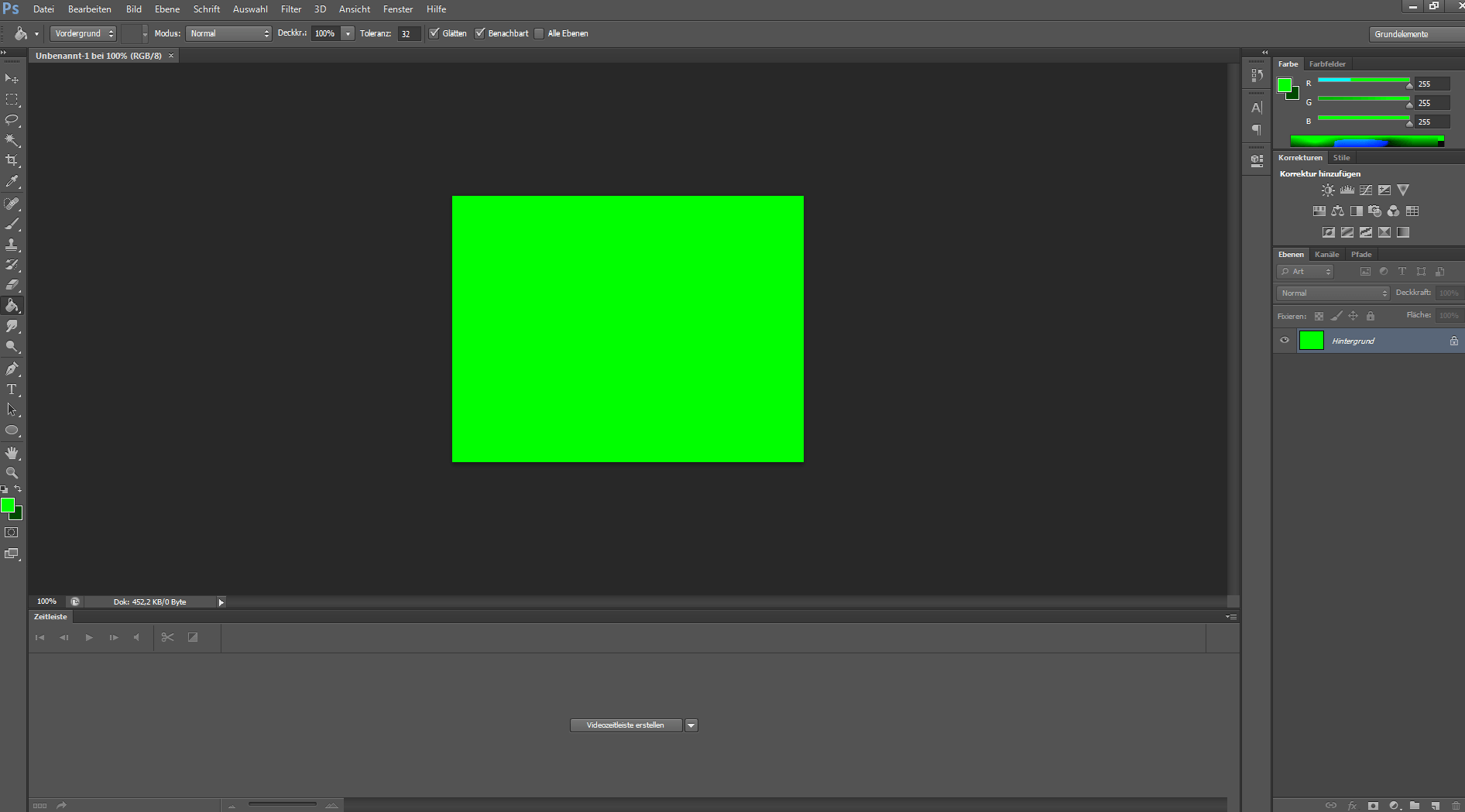This screenshot has width=1465, height=812.
Task: Toggle pixel layer filter in Ebenen
Action: (1365, 272)
